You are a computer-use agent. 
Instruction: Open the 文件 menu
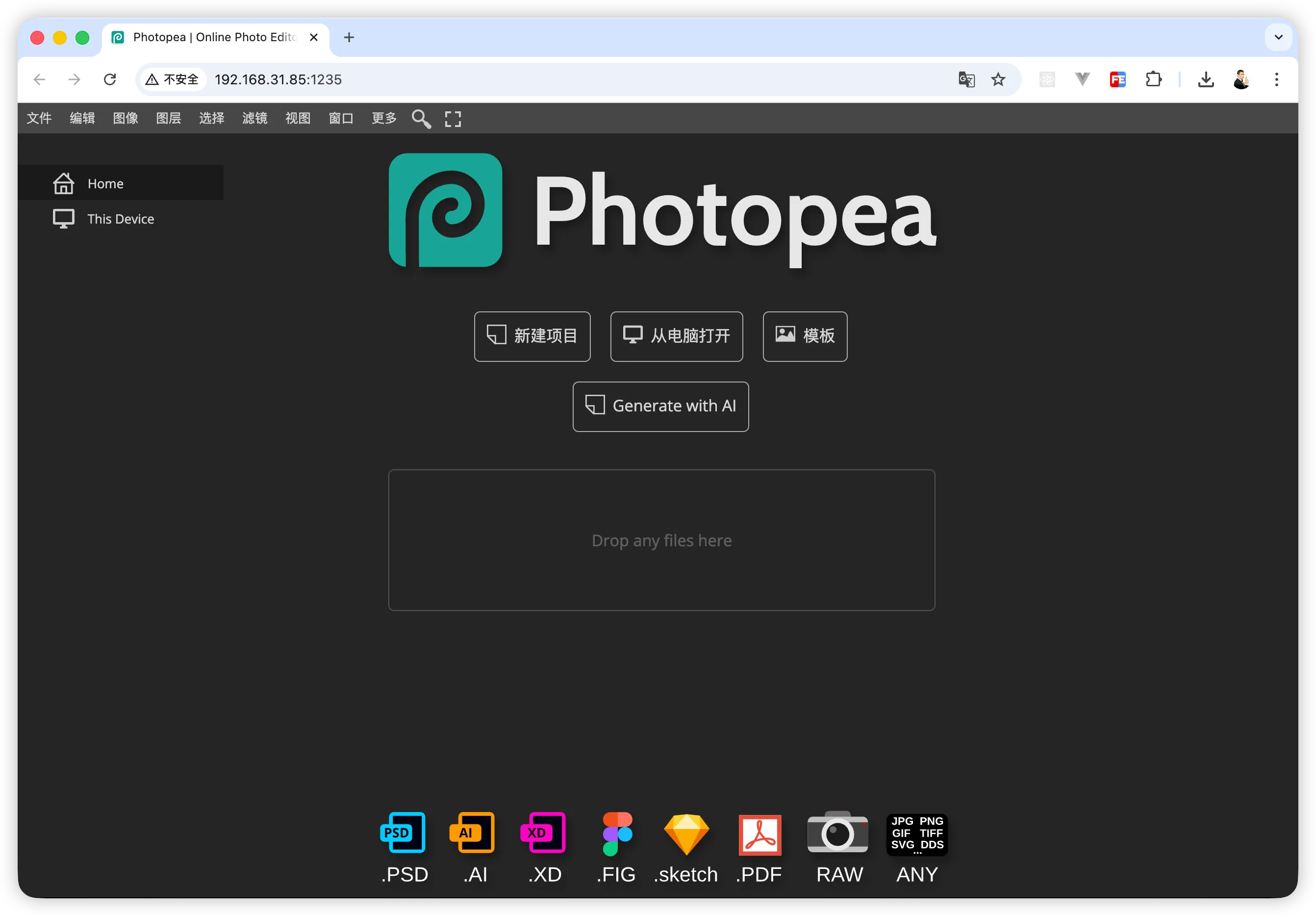tap(39, 119)
